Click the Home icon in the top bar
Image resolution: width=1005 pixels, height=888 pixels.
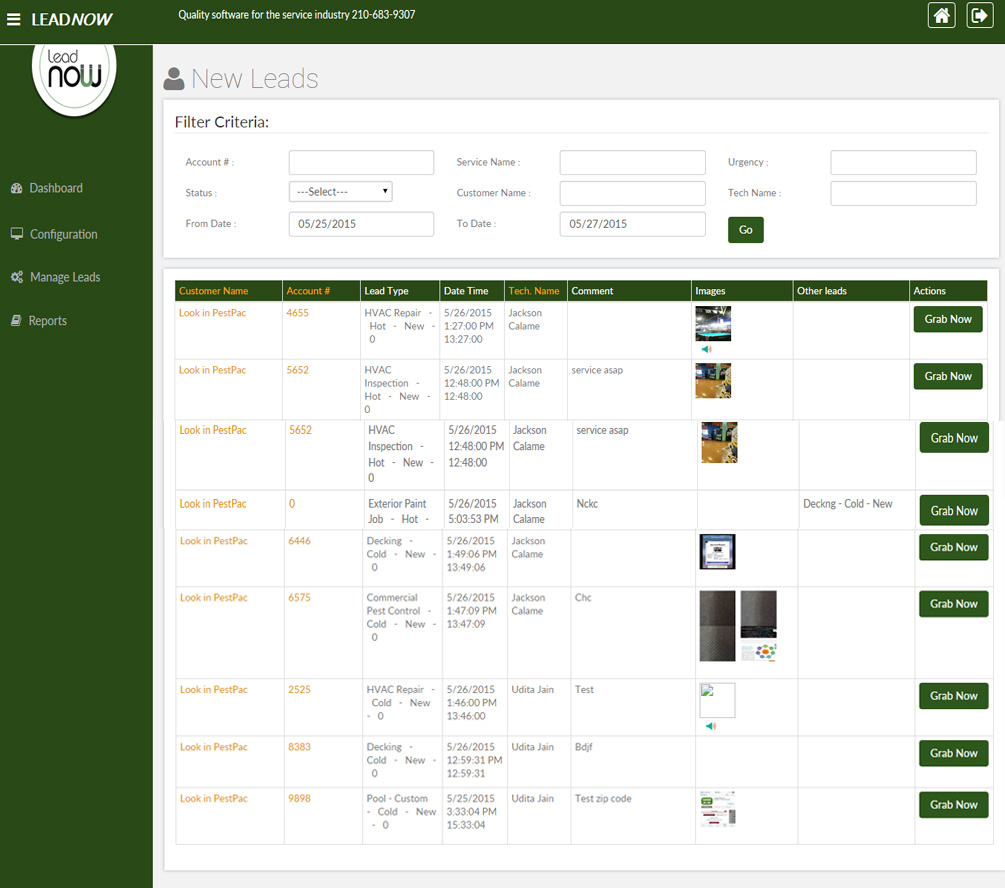(941, 15)
